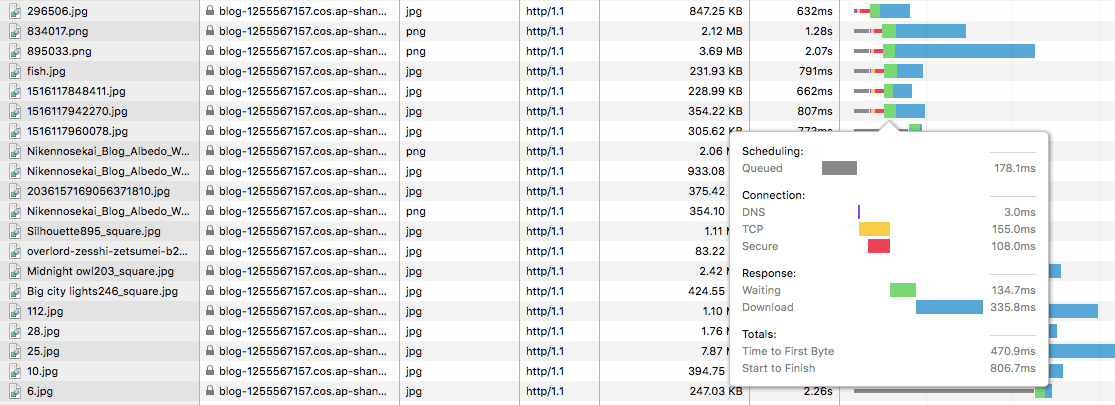Select the Big city lights246_square.jpg entry
The width and height of the screenshot is (1115, 405).
[x=102, y=291]
